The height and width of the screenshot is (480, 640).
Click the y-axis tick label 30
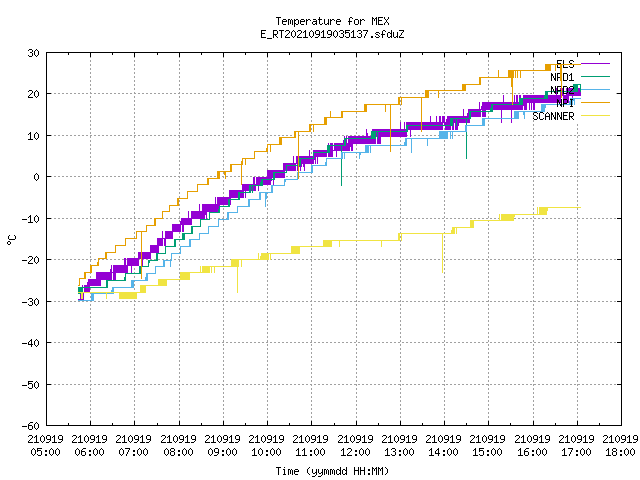[33, 53]
